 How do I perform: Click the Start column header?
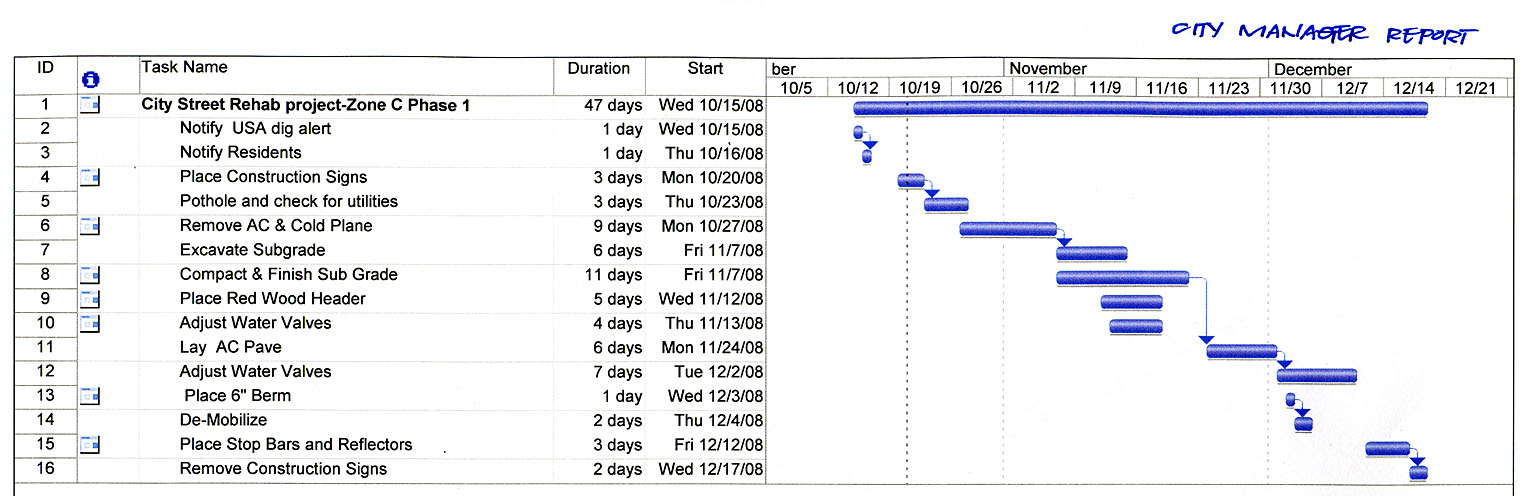pyautogui.click(x=705, y=69)
